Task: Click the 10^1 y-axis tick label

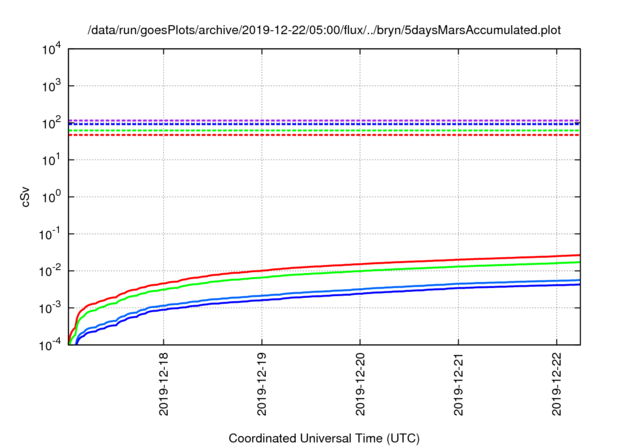Action: (51, 160)
